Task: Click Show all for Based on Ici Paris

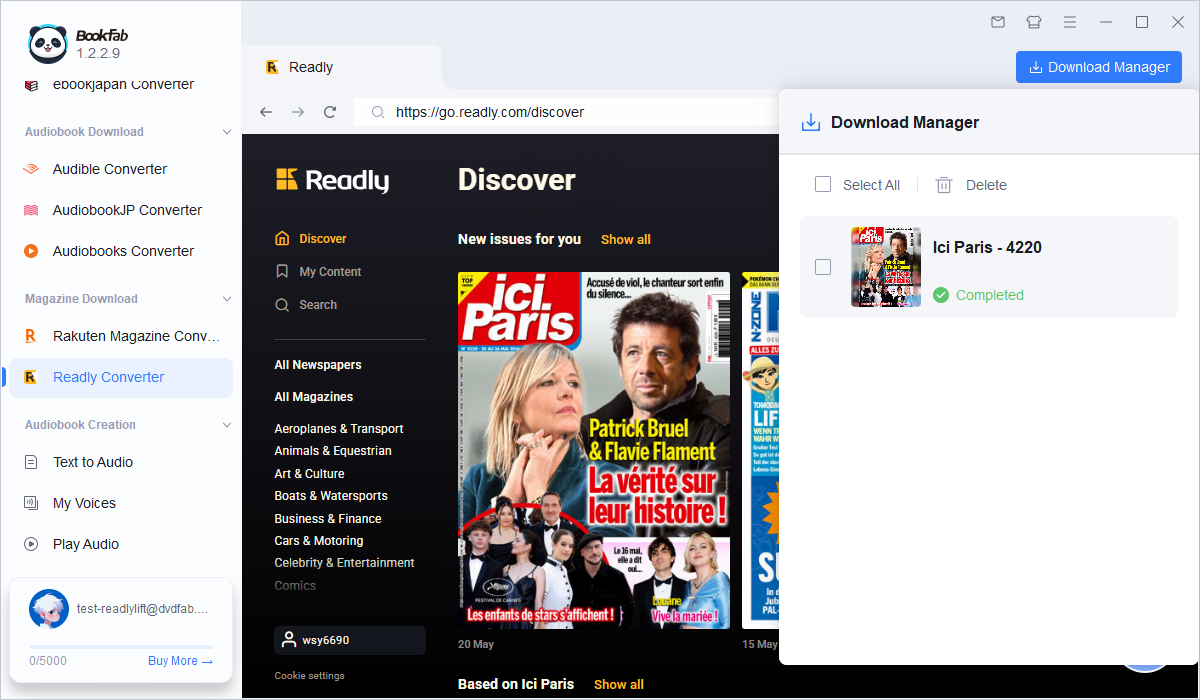Action: pyautogui.click(x=619, y=684)
